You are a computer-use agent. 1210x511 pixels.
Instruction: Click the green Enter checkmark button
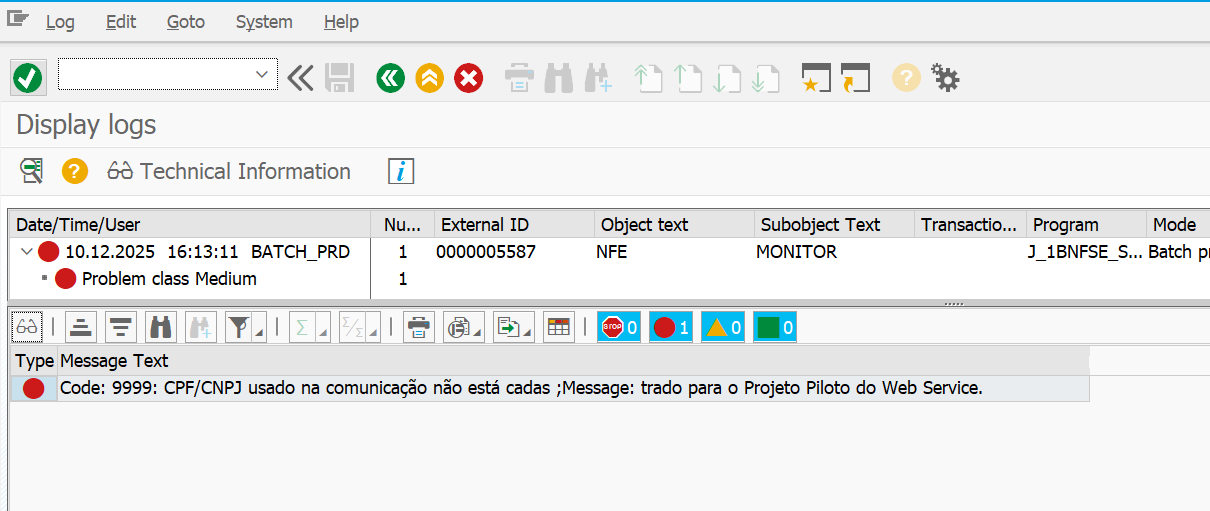click(x=27, y=77)
